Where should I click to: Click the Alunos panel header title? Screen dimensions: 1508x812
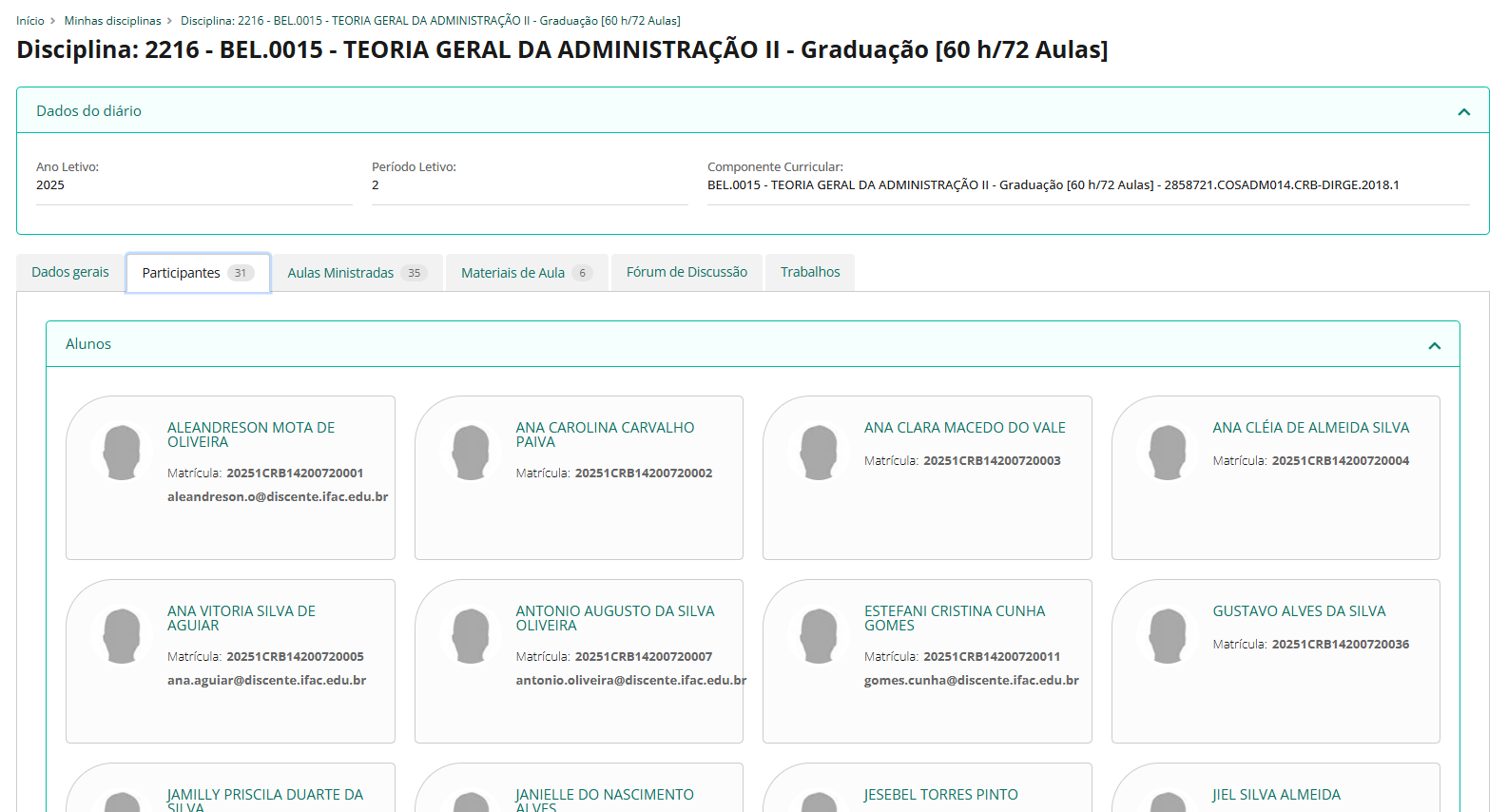tap(88, 344)
